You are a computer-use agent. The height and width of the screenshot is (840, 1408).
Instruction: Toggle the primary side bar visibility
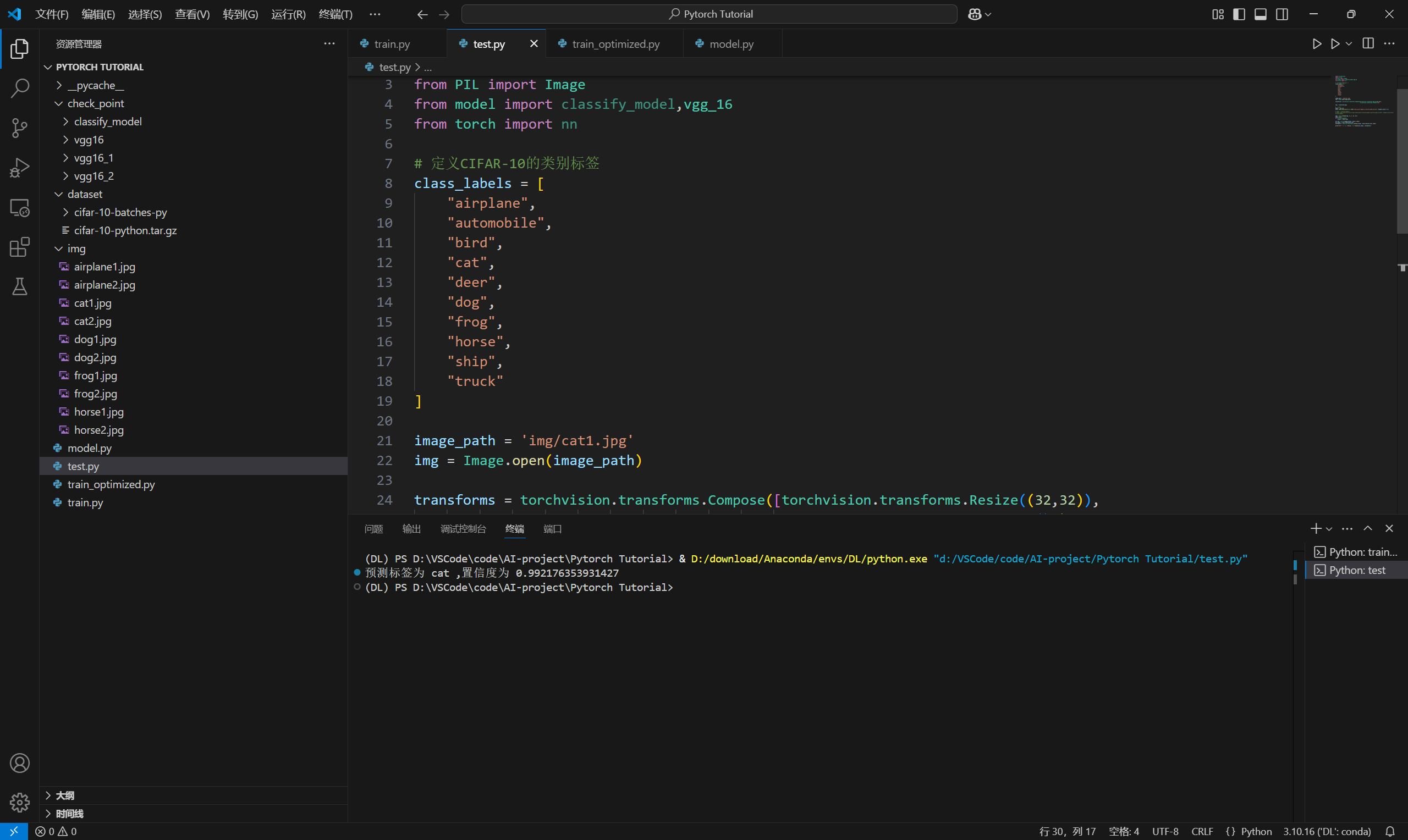[x=1239, y=14]
